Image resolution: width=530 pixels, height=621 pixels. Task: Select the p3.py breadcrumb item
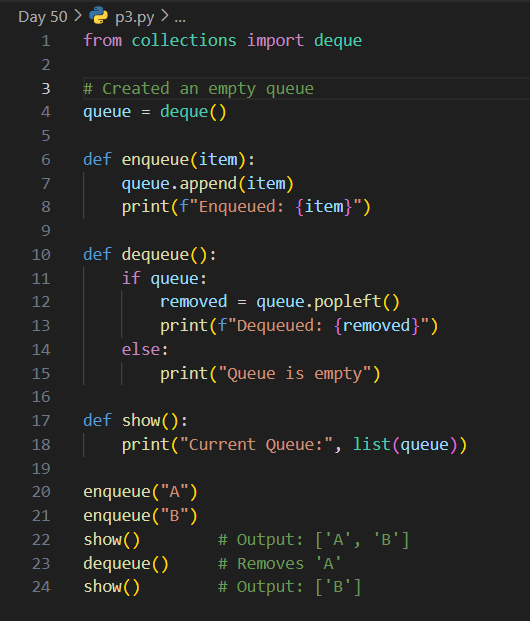click(134, 18)
